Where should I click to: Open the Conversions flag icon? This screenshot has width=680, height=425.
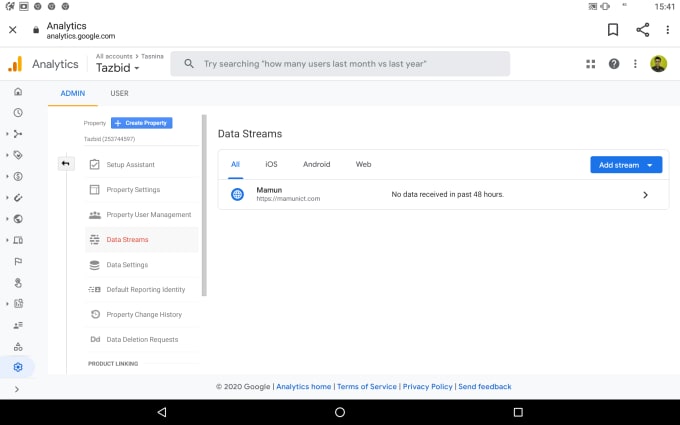[x=18, y=262]
